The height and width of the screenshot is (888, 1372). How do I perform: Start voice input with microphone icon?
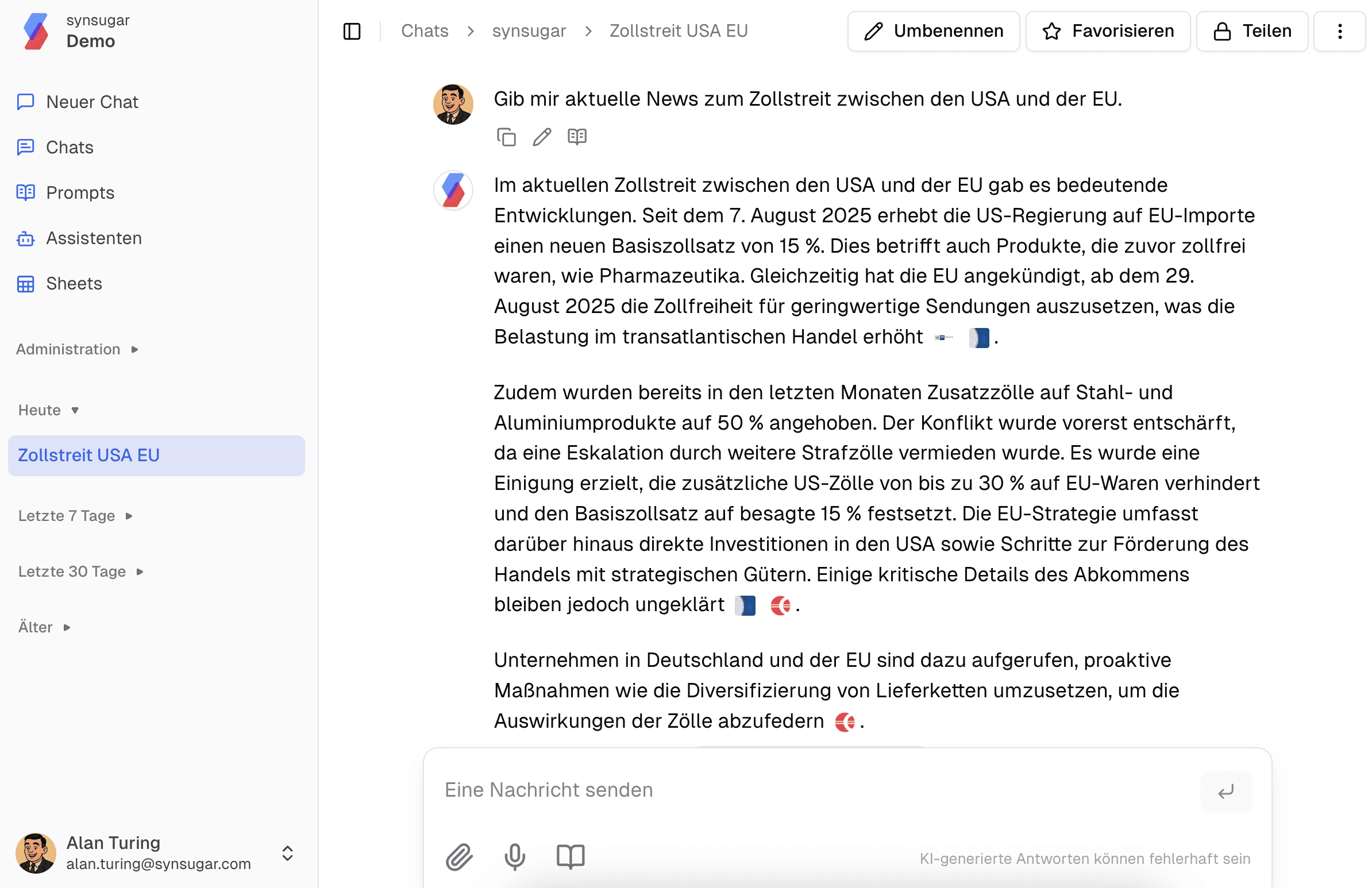(x=515, y=856)
